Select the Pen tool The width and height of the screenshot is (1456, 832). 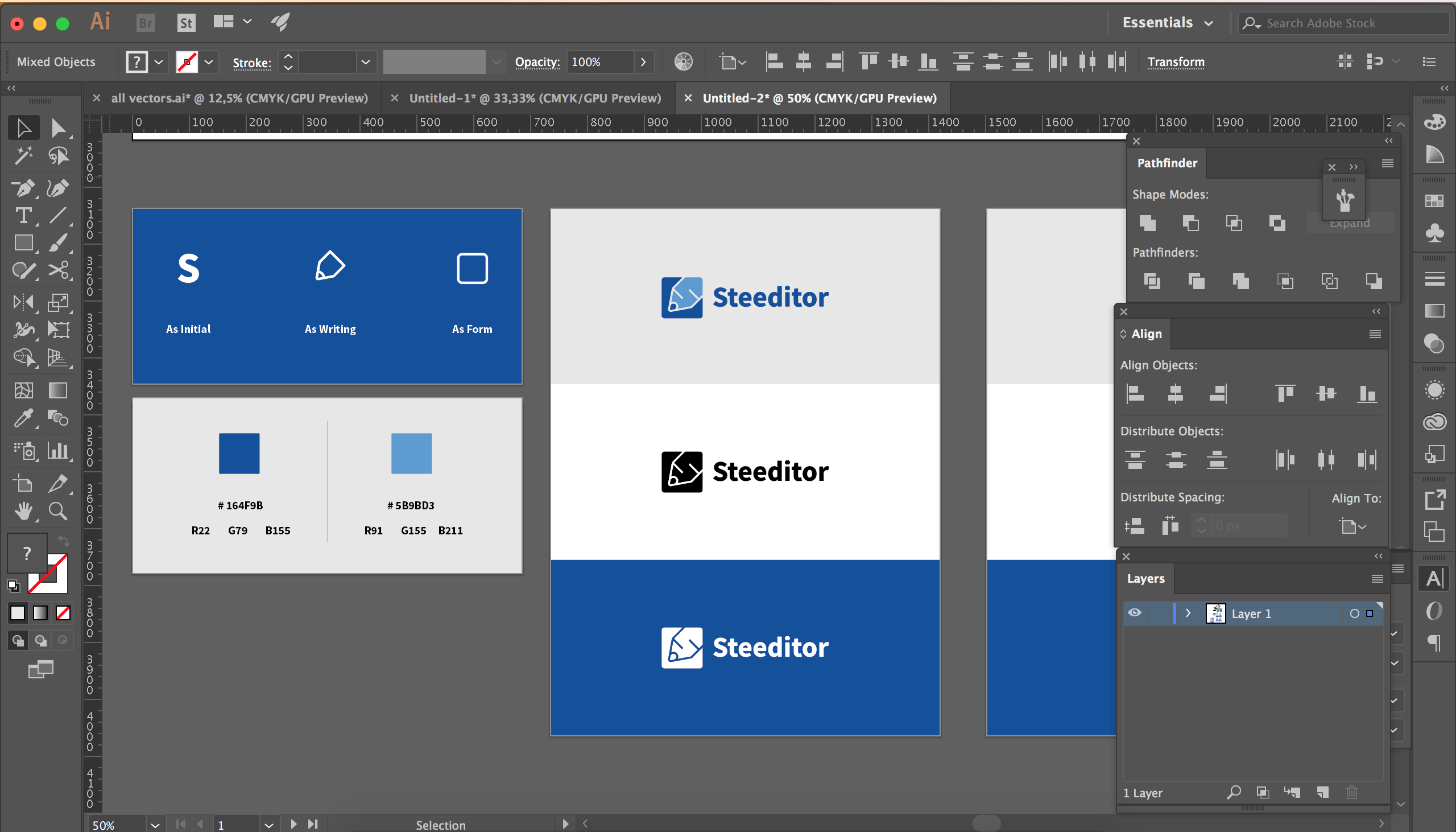coord(23,188)
